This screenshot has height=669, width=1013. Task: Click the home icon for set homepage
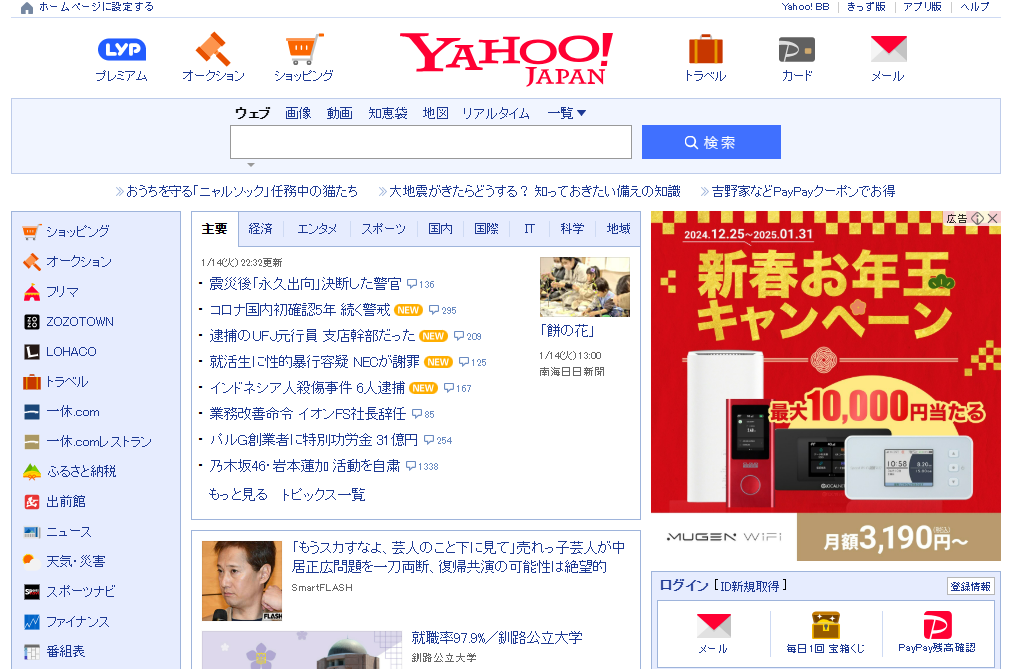tap(26, 8)
